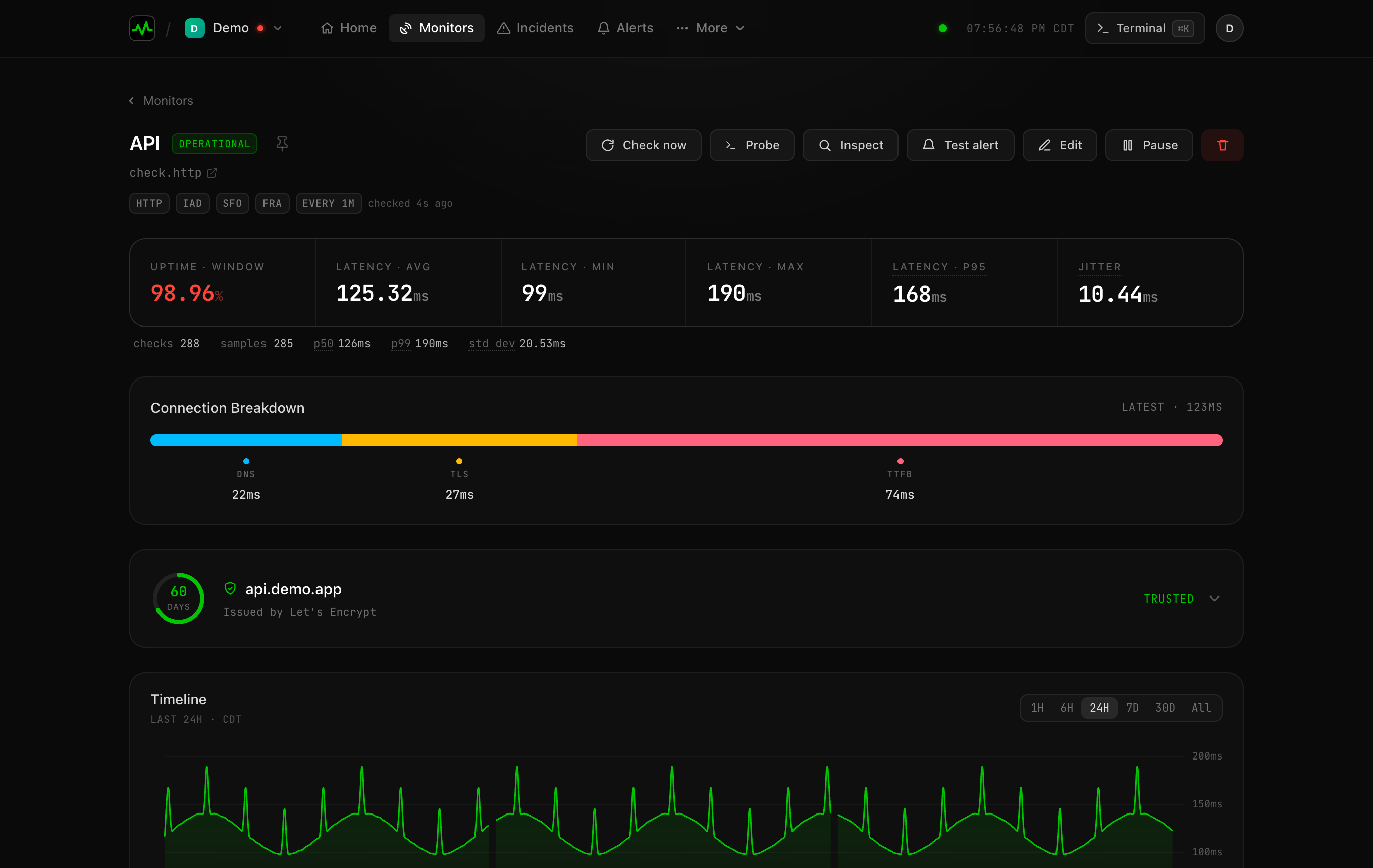Click the LATEST · 123MS label
This screenshot has width=1373, height=868.
click(x=1172, y=407)
